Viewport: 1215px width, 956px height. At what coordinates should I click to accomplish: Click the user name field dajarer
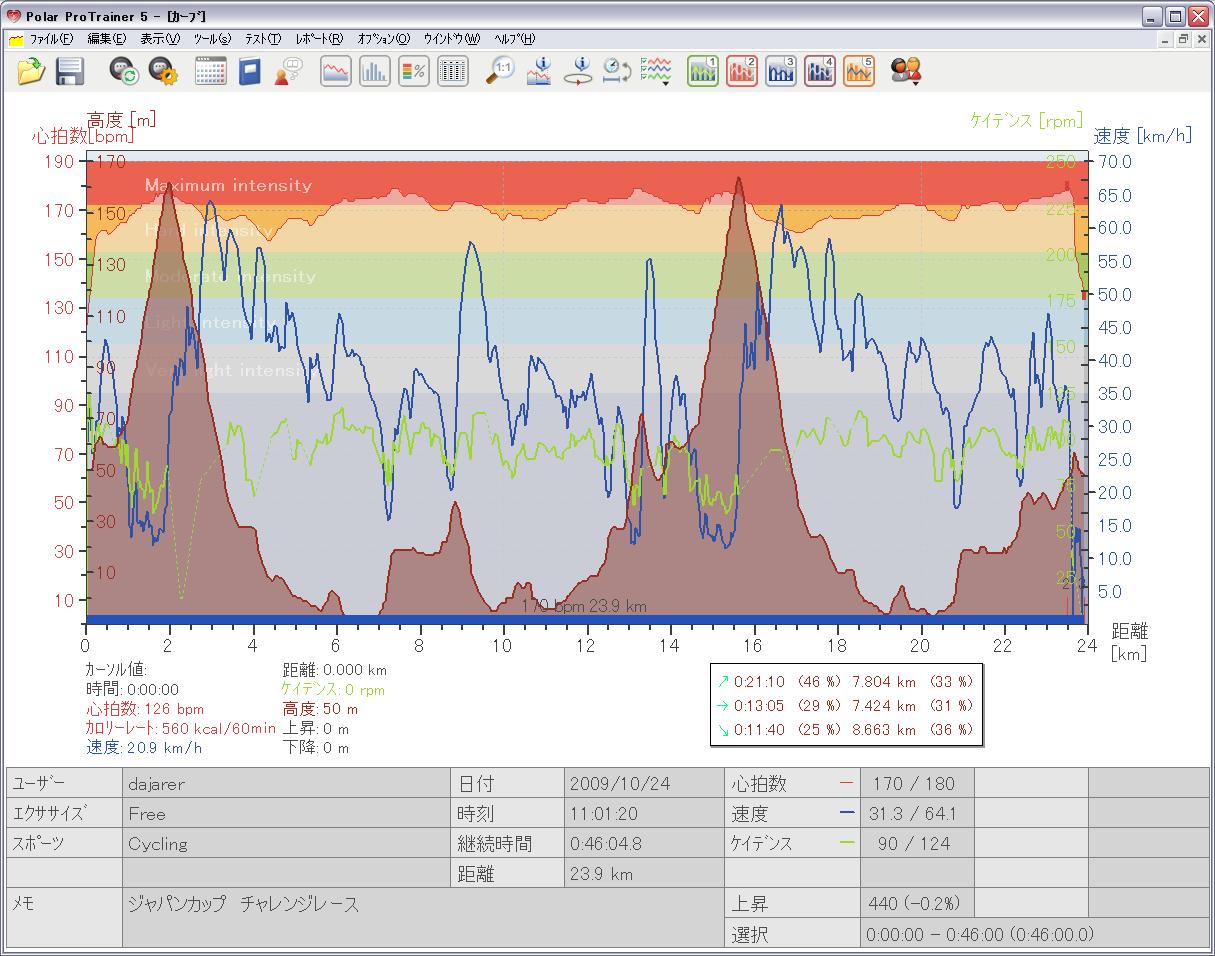pos(286,783)
